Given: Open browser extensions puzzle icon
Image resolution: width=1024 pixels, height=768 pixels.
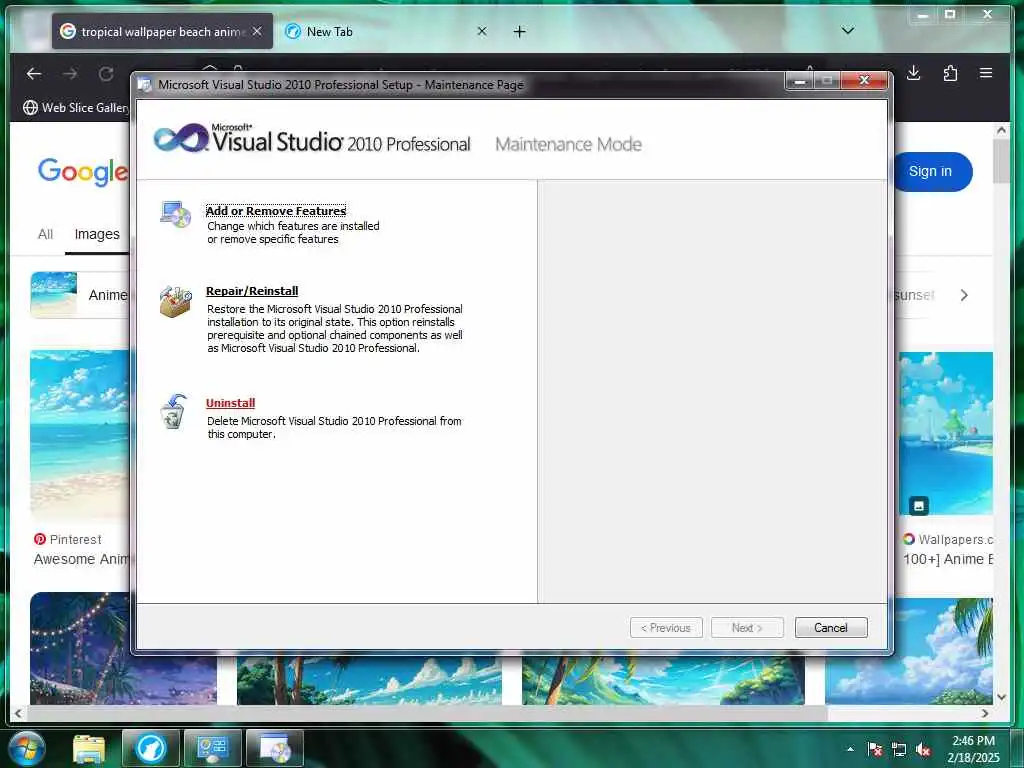Looking at the screenshot, I should [950, 73].
